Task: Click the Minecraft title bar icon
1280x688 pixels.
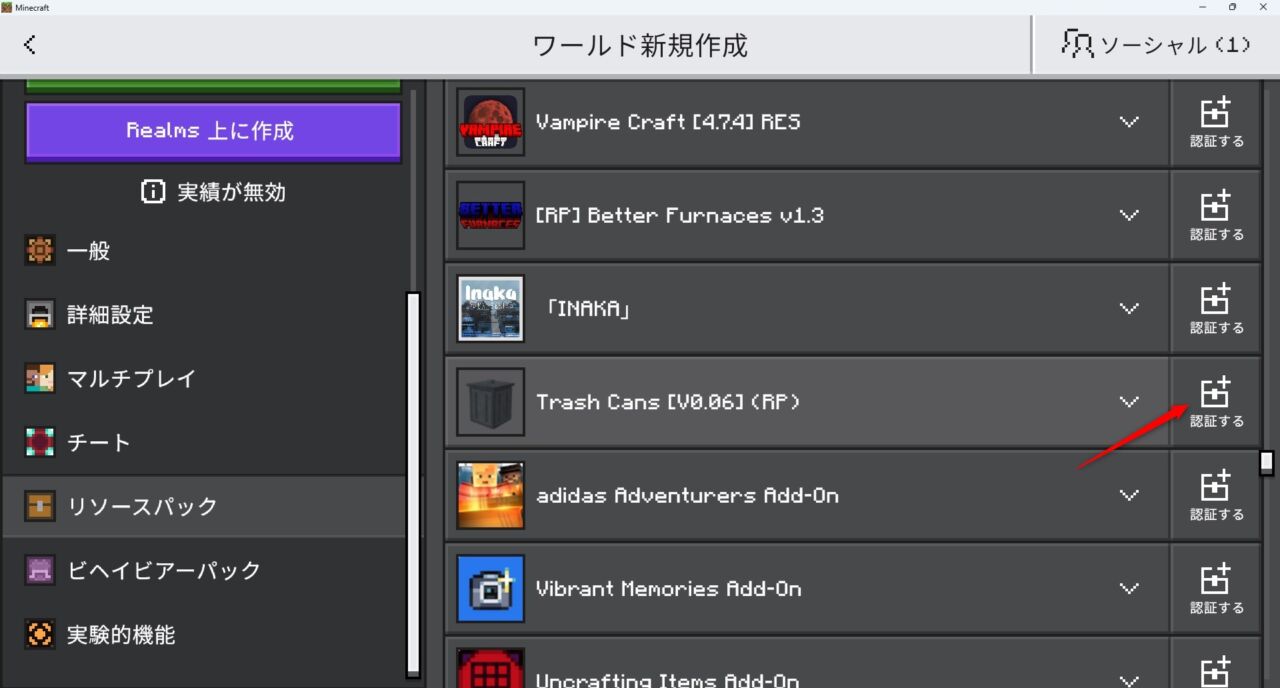Action: (x=7, y=7)
